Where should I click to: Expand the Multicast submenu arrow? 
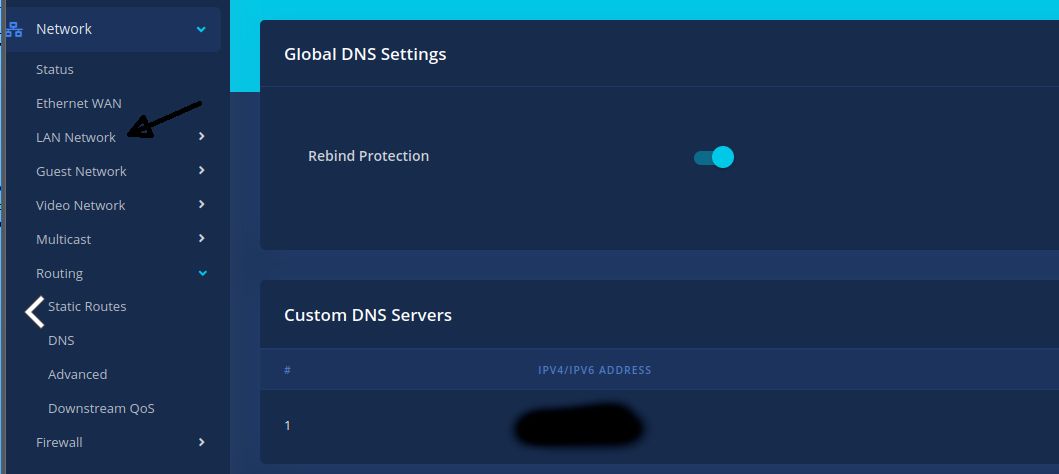pyautogui.click(x=202, y=239)
